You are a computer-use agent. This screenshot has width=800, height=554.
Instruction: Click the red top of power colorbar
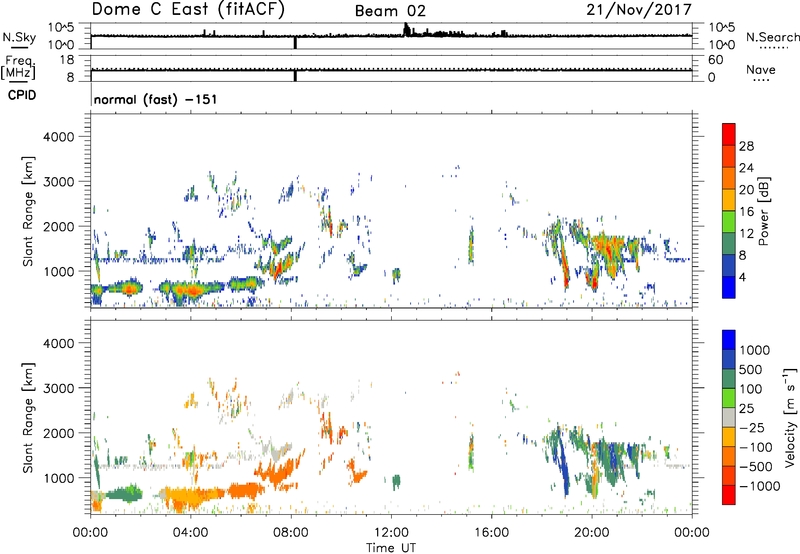click(x=729, y=134)
